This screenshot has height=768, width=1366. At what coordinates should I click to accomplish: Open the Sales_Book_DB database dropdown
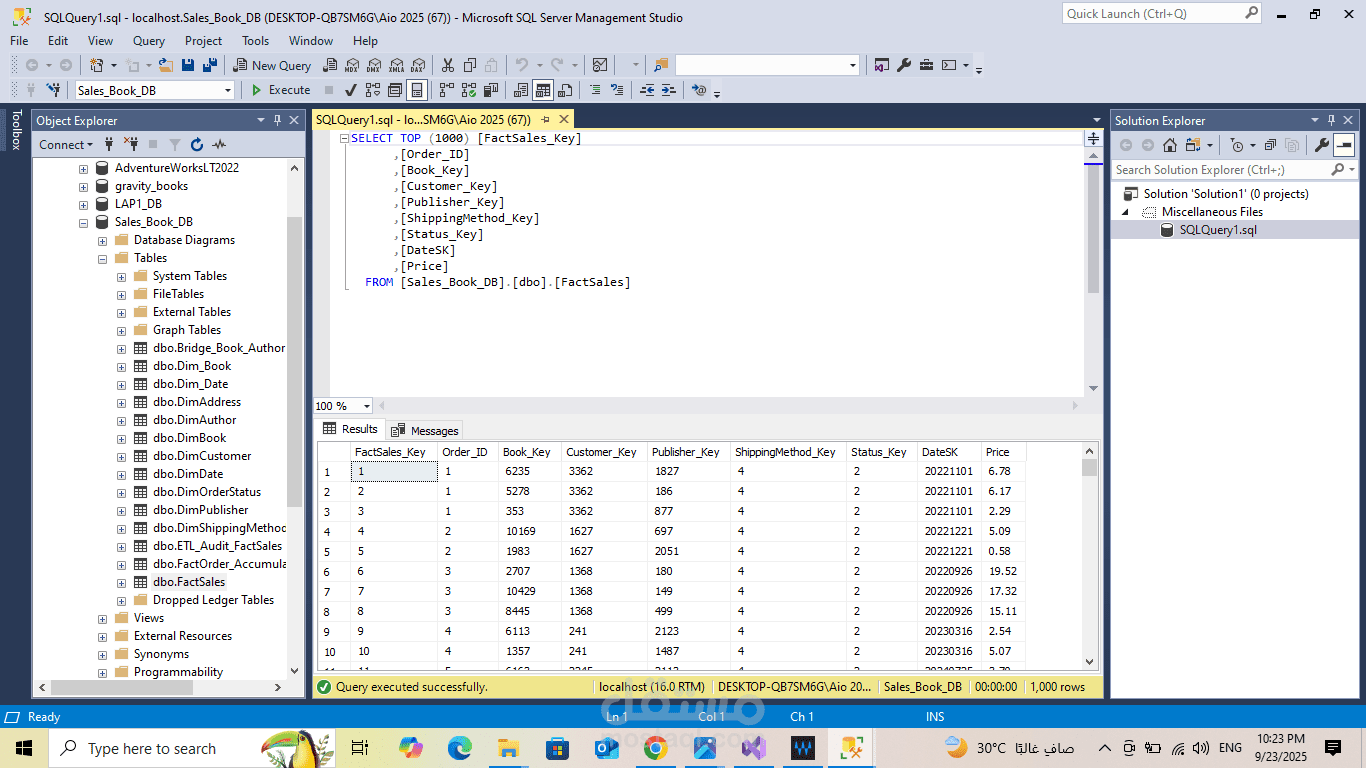228,90
